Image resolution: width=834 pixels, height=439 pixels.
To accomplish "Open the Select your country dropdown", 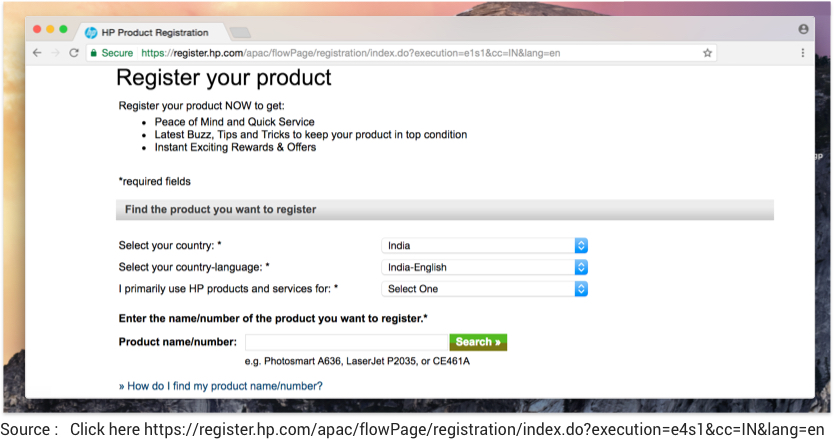I will (x=485, y=245).
